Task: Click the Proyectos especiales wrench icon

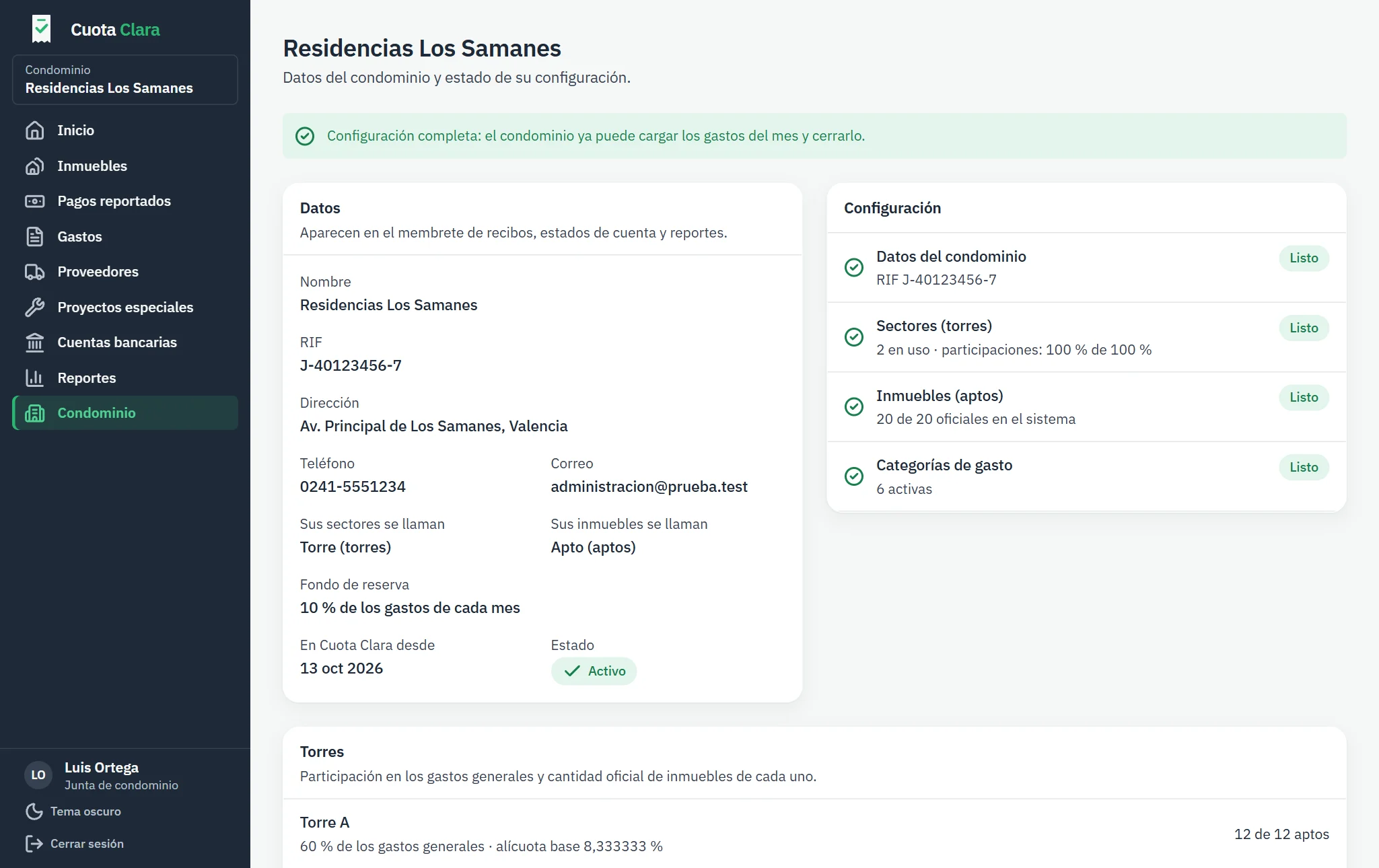Action: pyautogui.click(x=34, y=308)
